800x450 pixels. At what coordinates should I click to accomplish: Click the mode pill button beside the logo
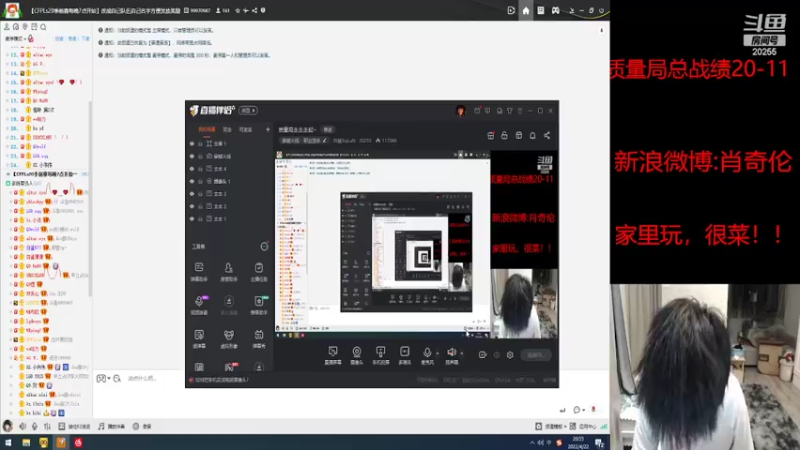coord(248,110)
